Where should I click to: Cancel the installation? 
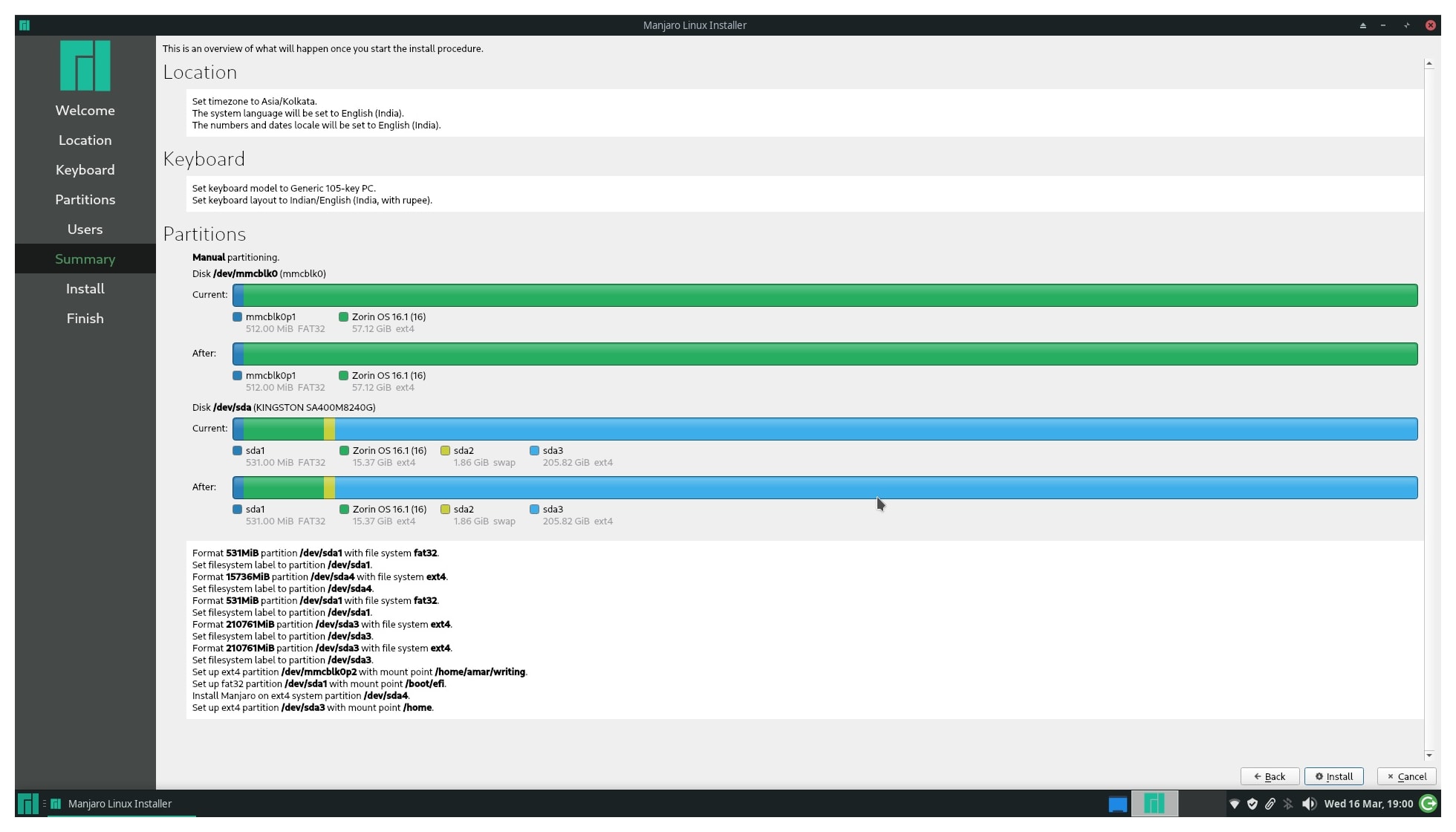1406,776
